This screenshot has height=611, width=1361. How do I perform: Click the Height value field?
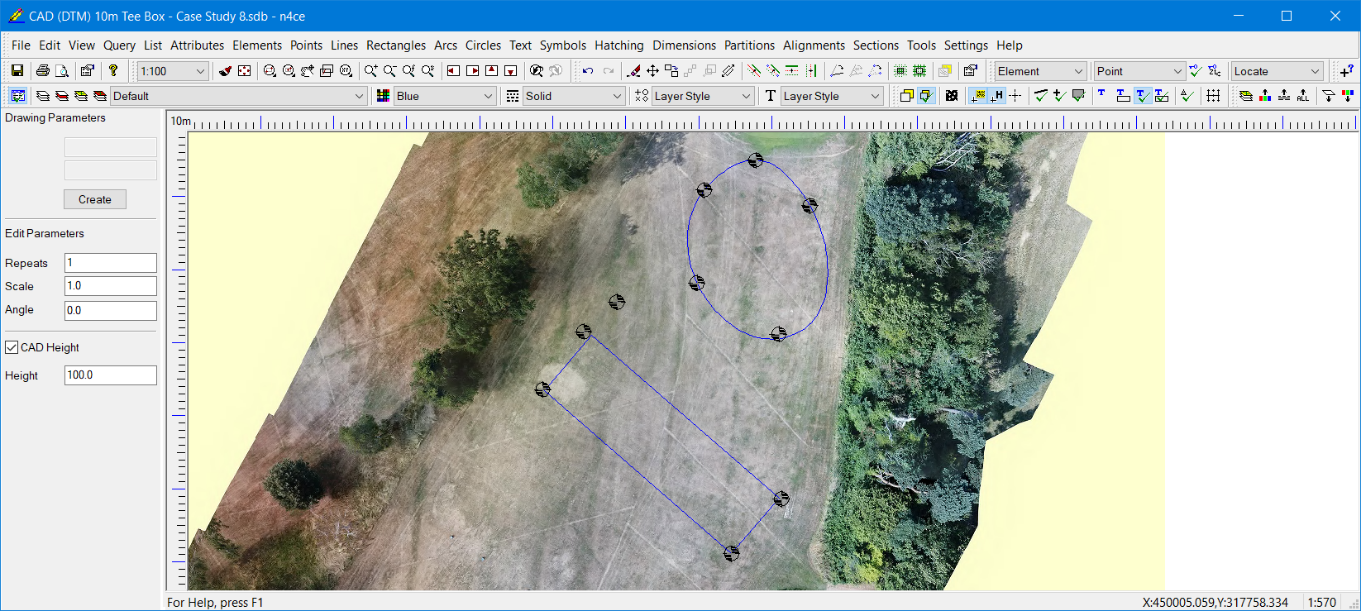pos(111,375)
